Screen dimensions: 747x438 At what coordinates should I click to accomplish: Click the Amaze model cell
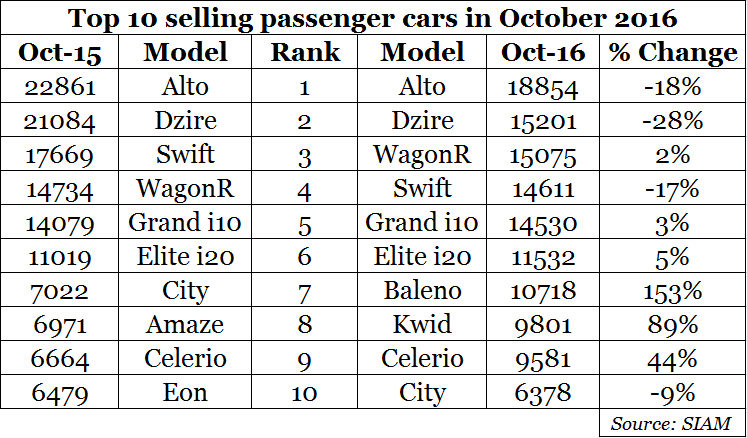coord(185,326)
